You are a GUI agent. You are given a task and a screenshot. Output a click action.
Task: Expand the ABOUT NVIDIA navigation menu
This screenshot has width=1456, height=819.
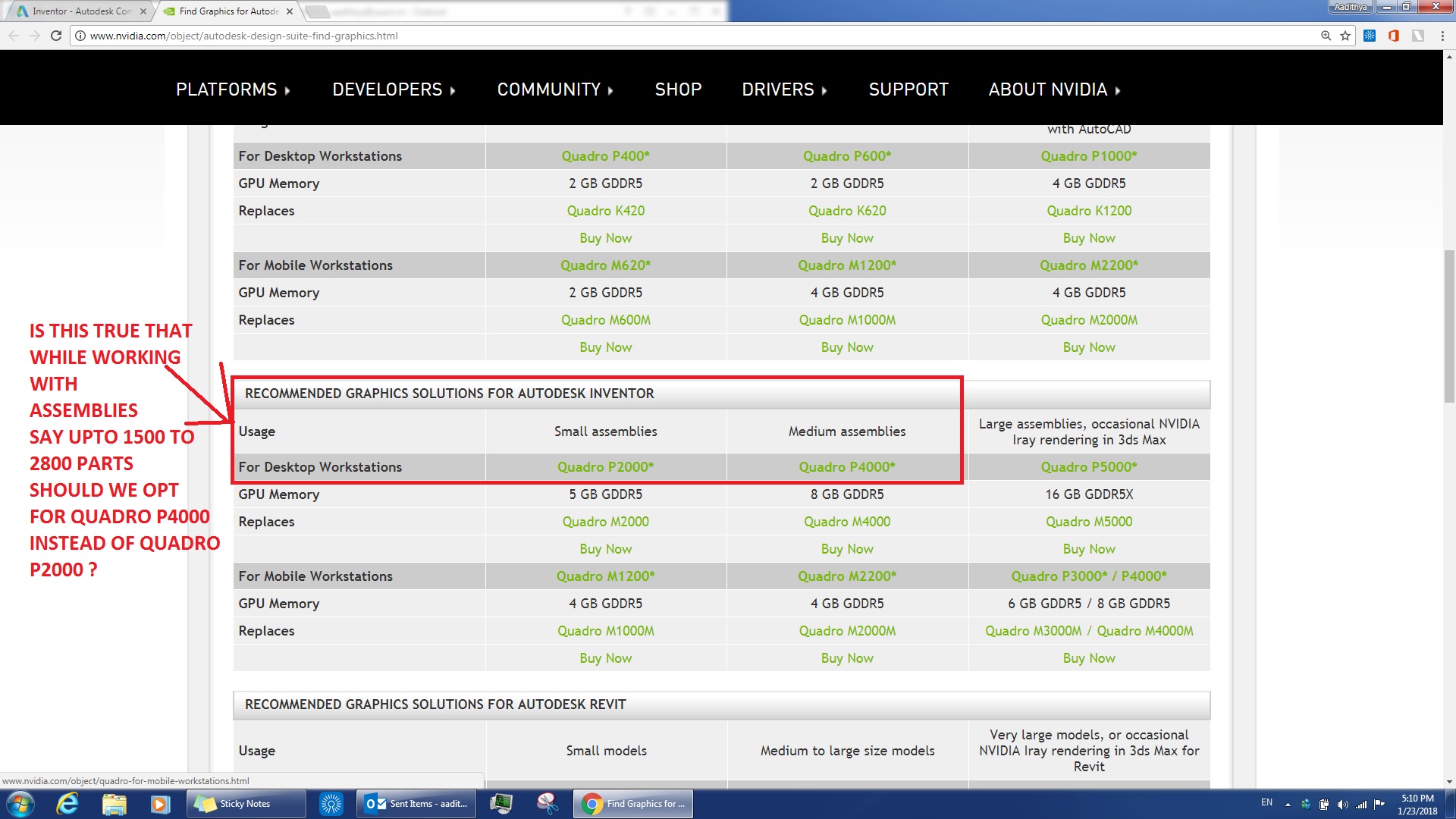[x=1055, y=89]
